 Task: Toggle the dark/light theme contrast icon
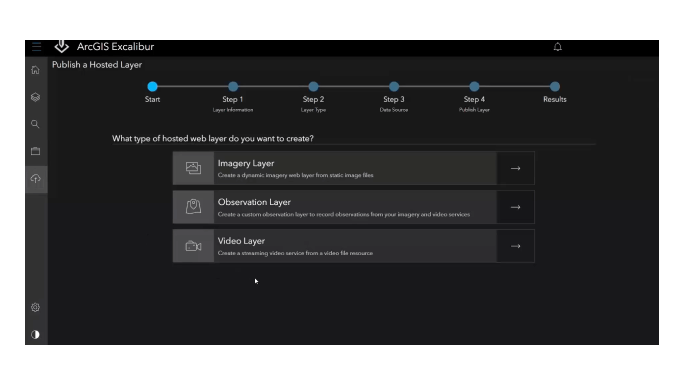pyautogui.click(x=35, y=334)
